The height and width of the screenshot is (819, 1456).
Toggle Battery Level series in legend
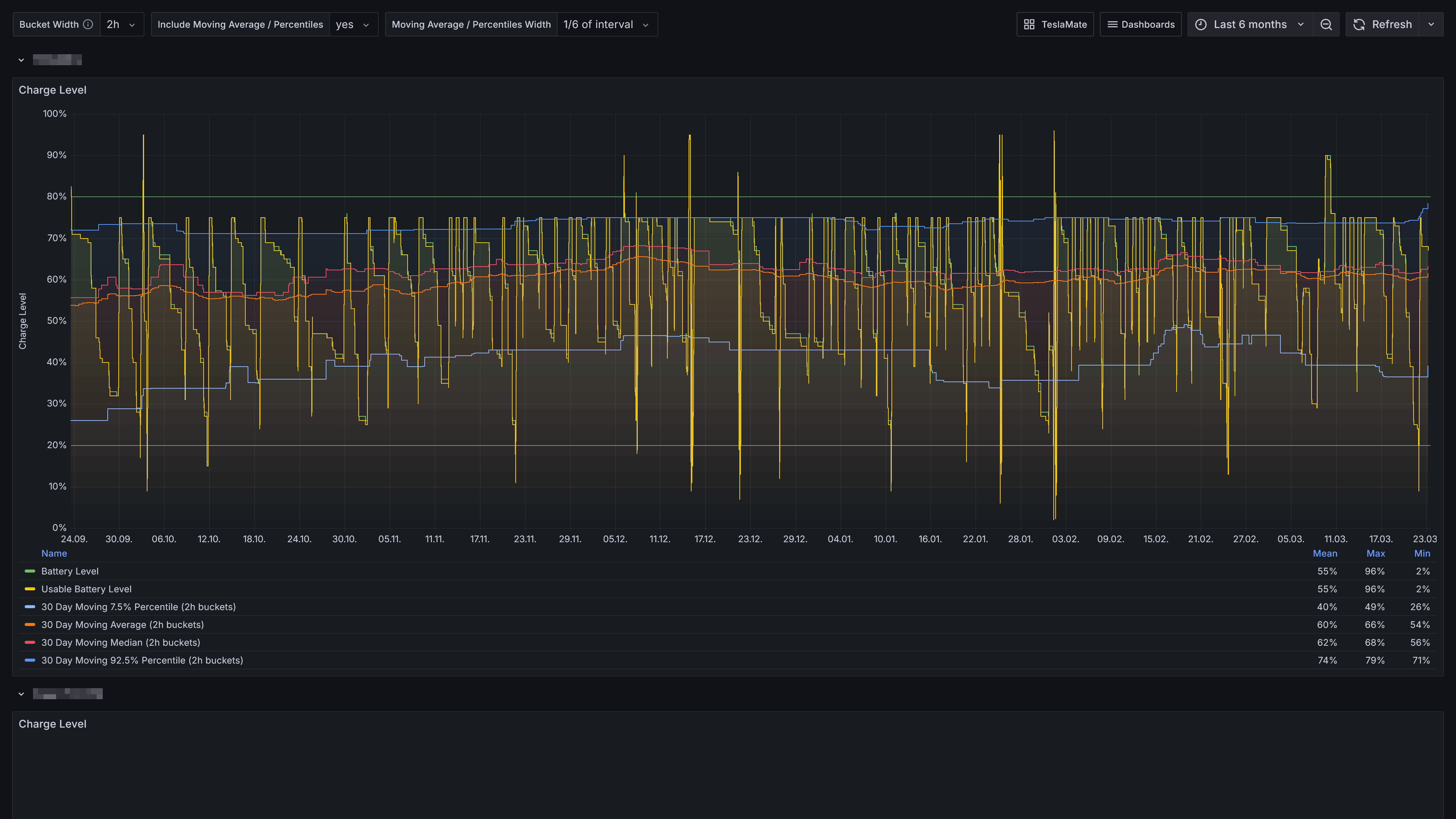point(69,571)
